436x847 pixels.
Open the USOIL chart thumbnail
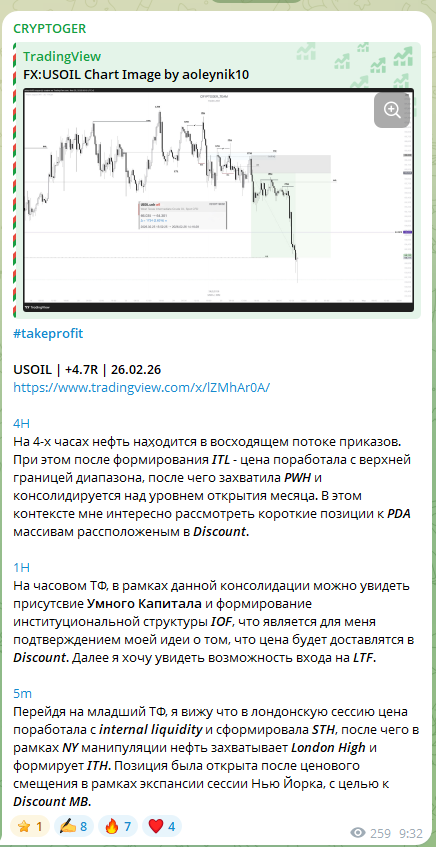(218, 200)
